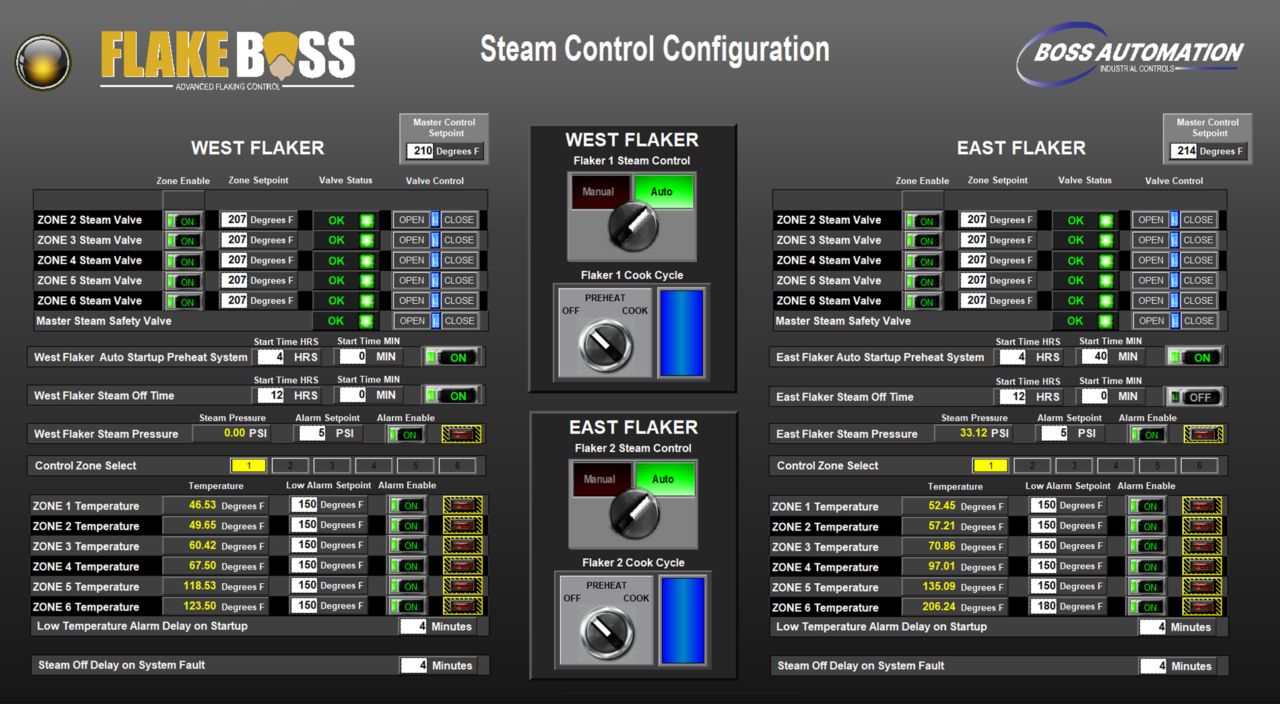The image size is (1280, 704).
Task: Turn off the West Flaker Steam Off Time toggle
Action: tap(452, 394)
